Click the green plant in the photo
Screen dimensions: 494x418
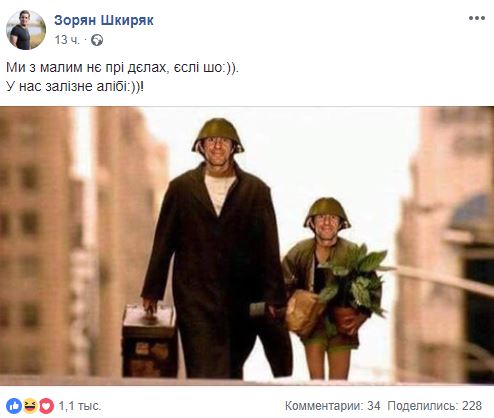(x=354, y=279)
